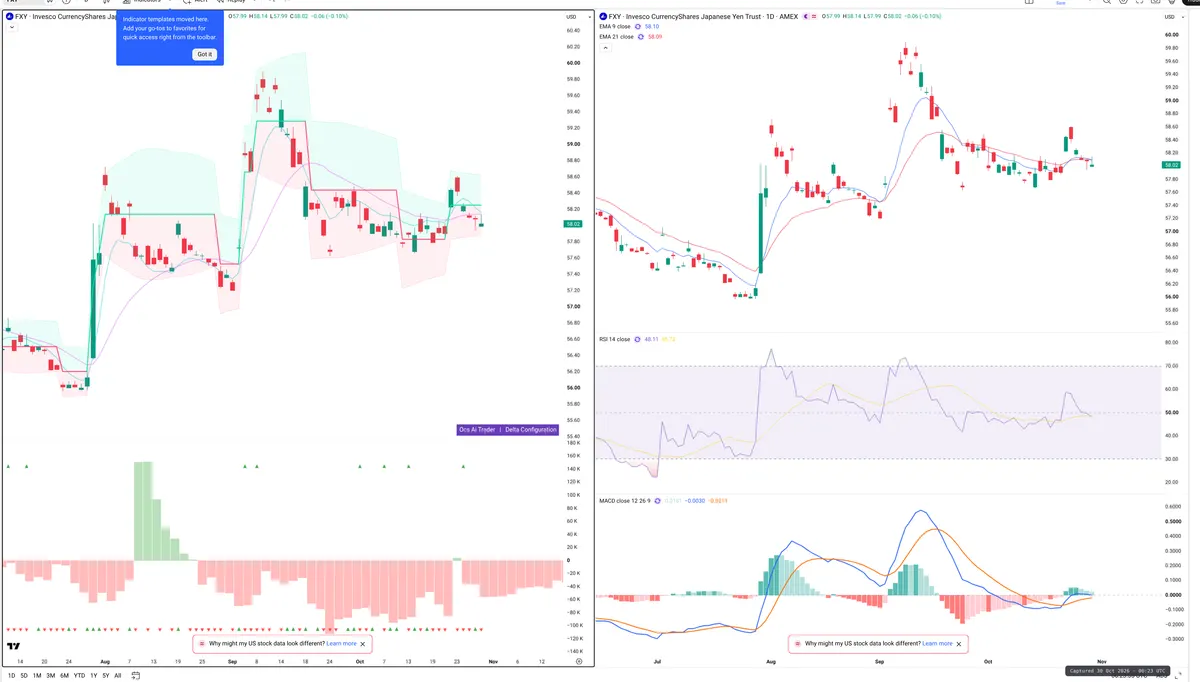Viewport: 1200px width, 682px height.
Task: Open Ocs Ai Trader indicator label
Action: pyautogui.click(x=477, y=430)
